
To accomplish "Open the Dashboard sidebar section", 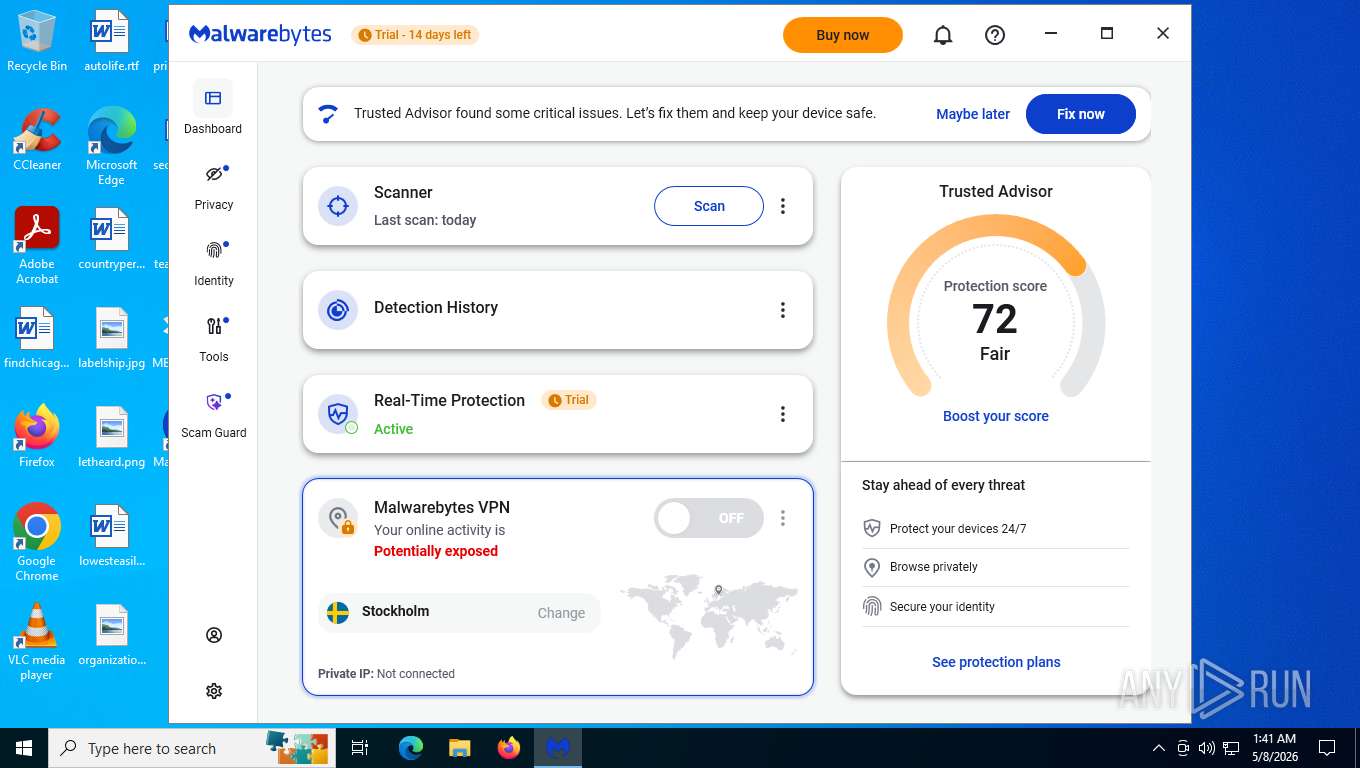I will click(213, 108).
